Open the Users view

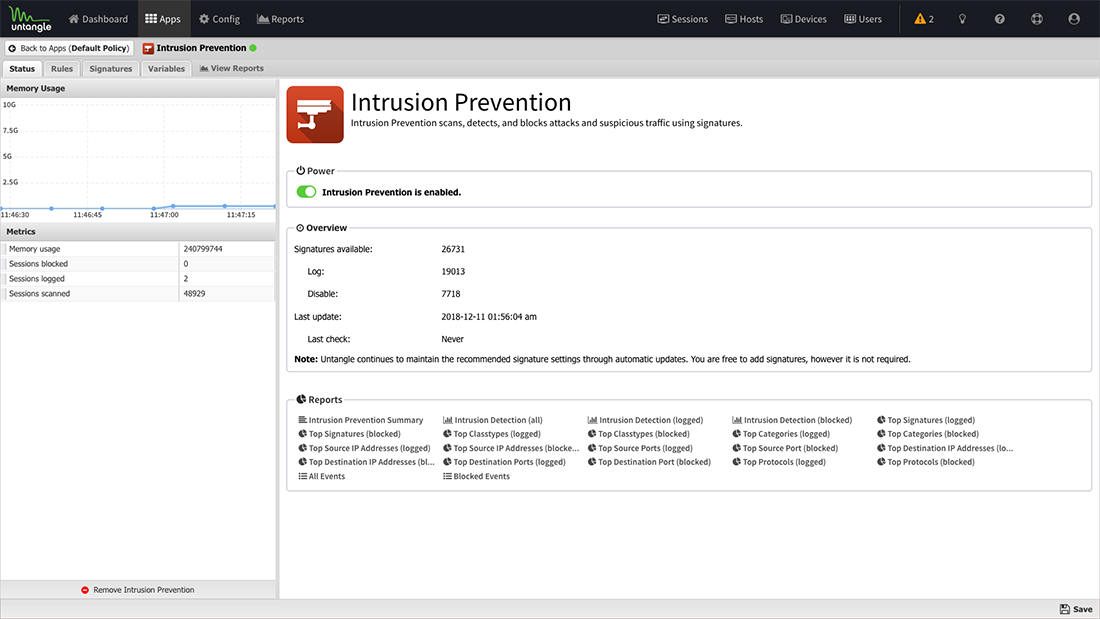[864, 19]
